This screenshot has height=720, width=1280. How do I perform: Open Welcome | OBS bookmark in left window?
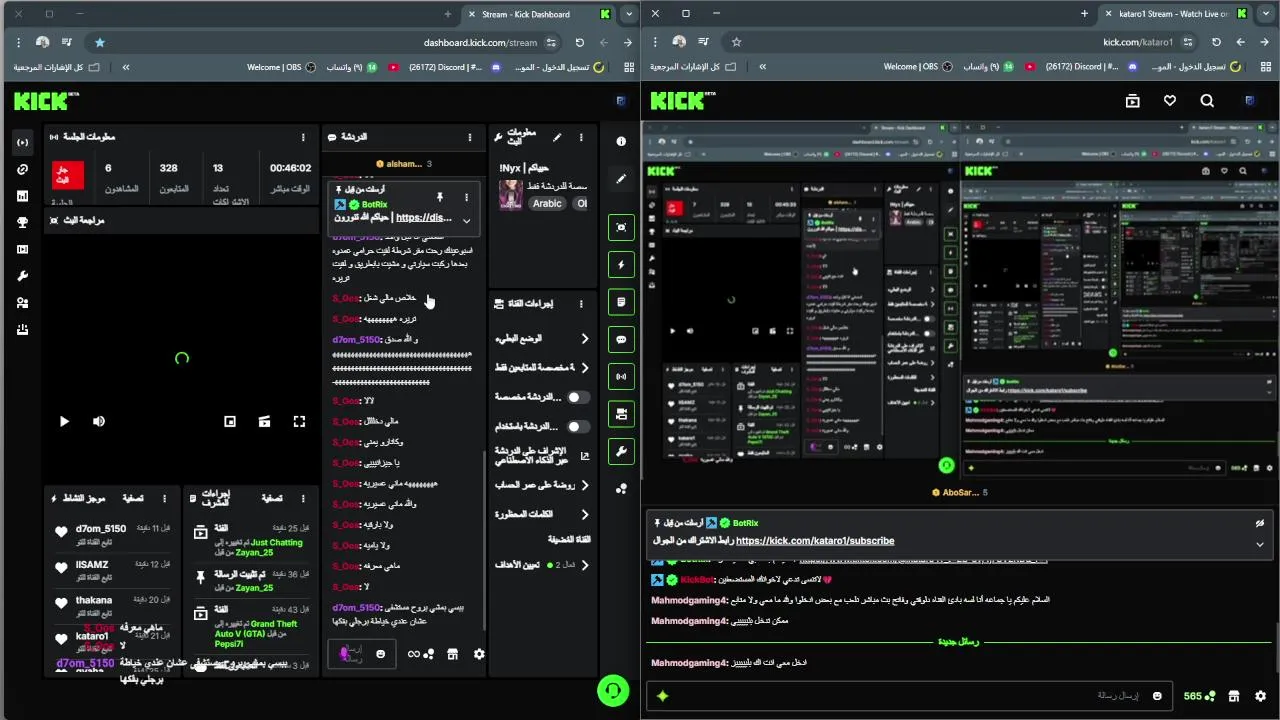pyautogui.click(x=281, y=67)
